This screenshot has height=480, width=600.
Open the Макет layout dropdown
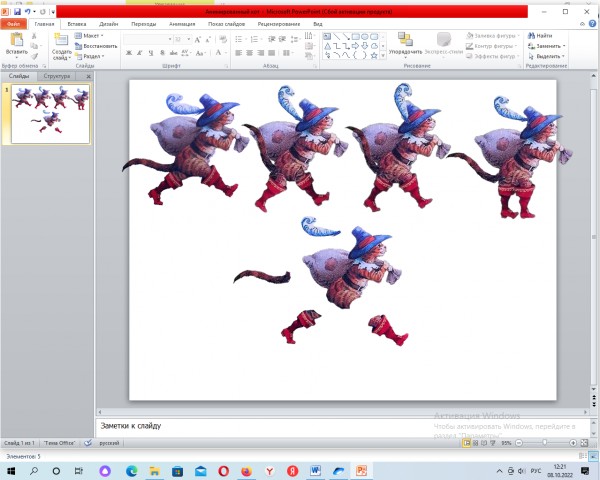click(x=89, y=36)
